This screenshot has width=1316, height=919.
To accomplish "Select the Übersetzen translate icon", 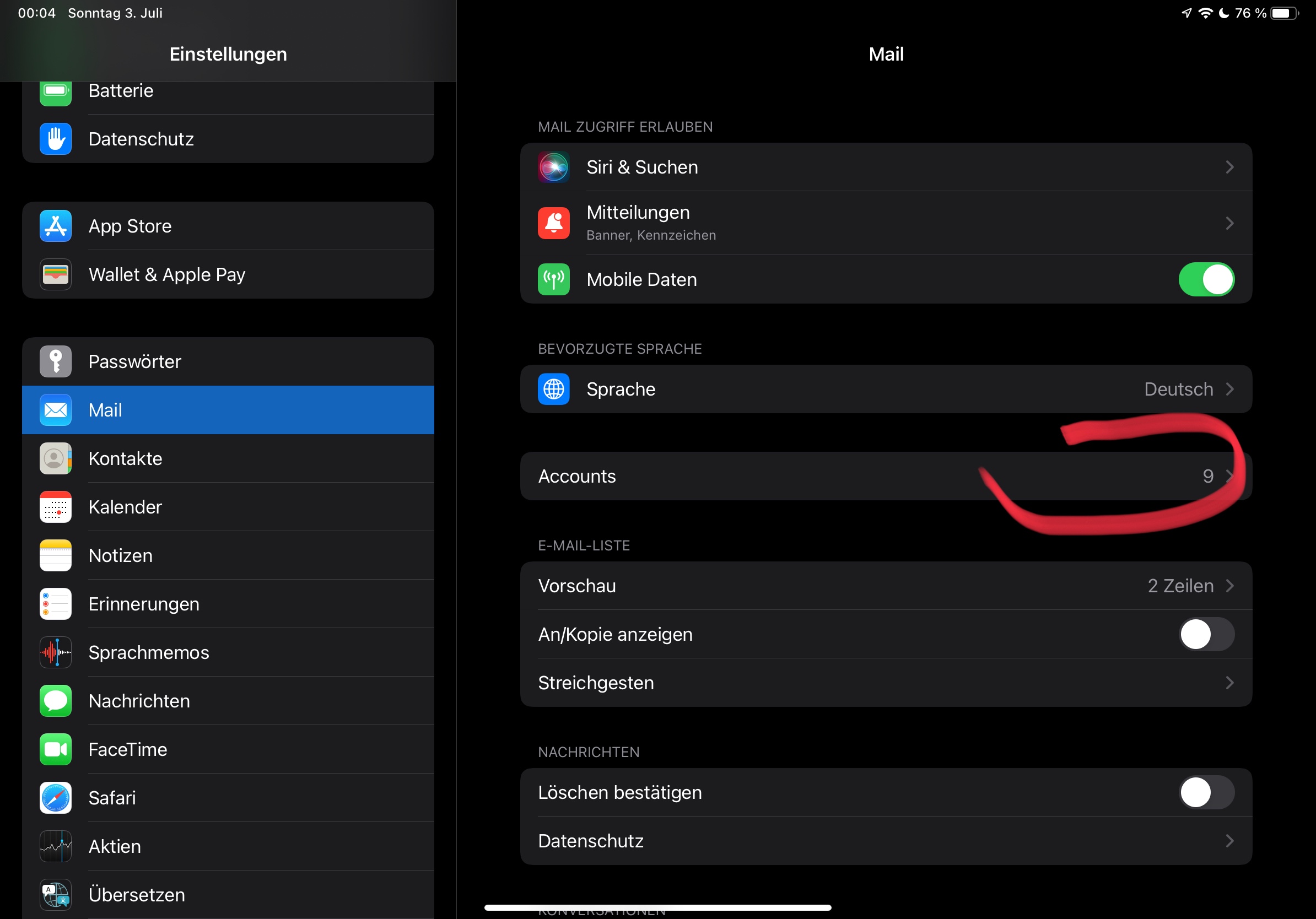I will [56, 894].
